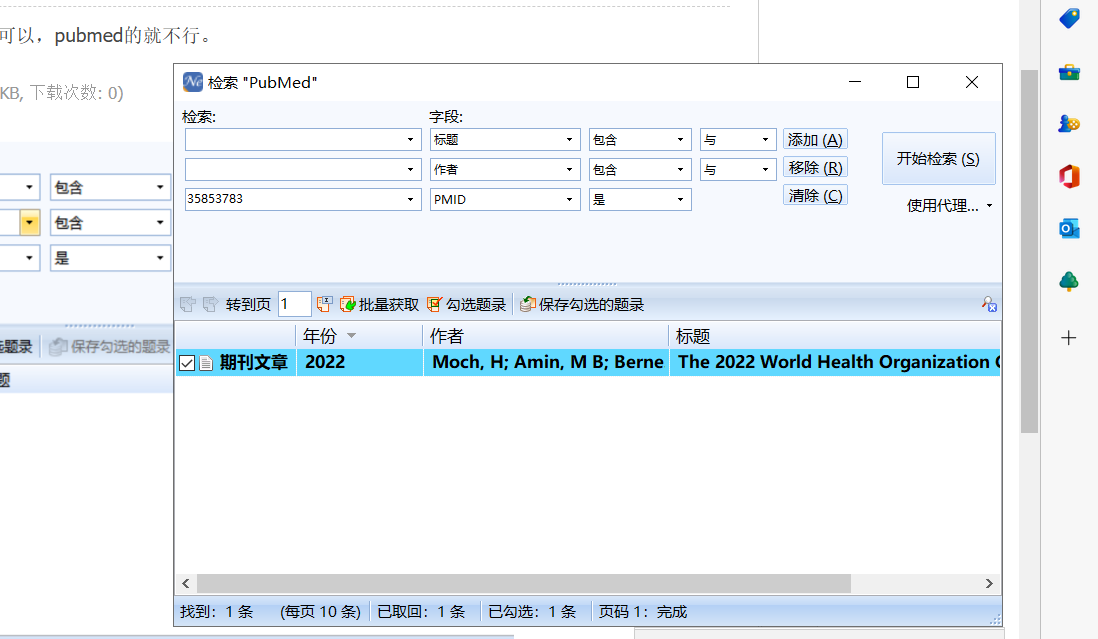Click the find icon at the toolbar's right end

click(x=989, y=304)
